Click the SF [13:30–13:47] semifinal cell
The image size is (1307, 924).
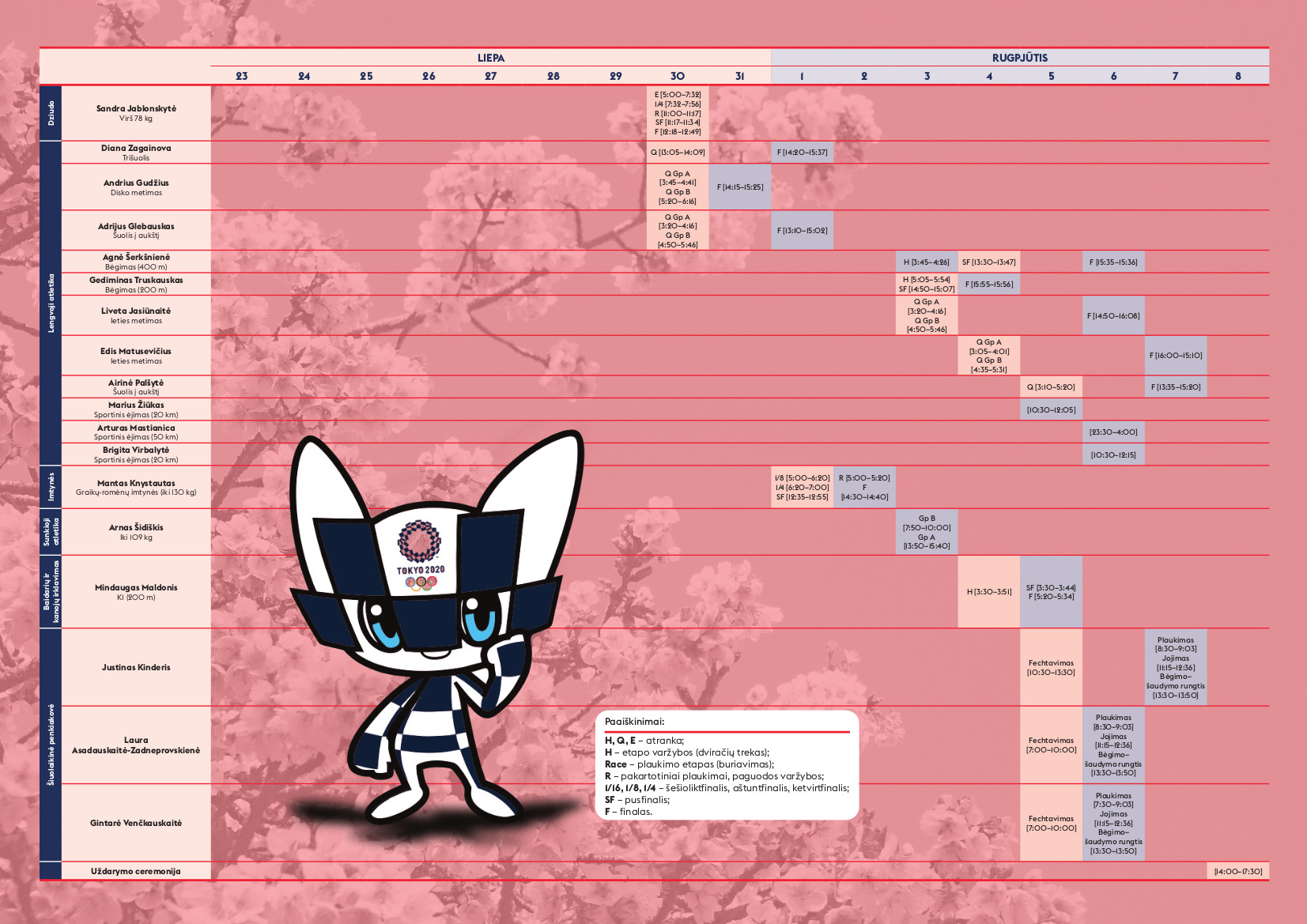(989, 262)
